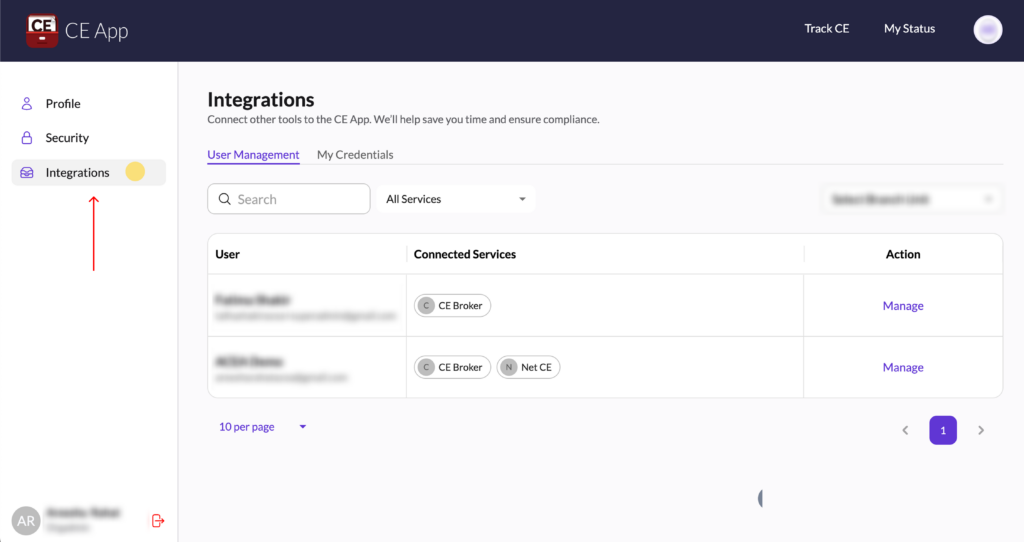Screen dimensions: 1024x542
Task: Click the CE App logo icon
Action: point(42,30)
